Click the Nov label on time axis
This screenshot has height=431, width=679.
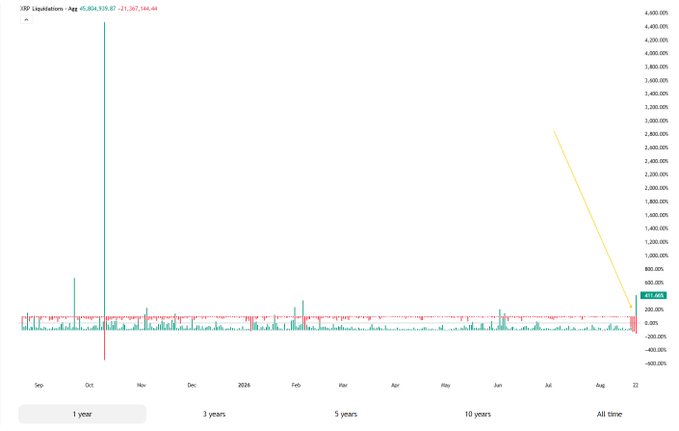pyautogui.click(x=141, y=385)
